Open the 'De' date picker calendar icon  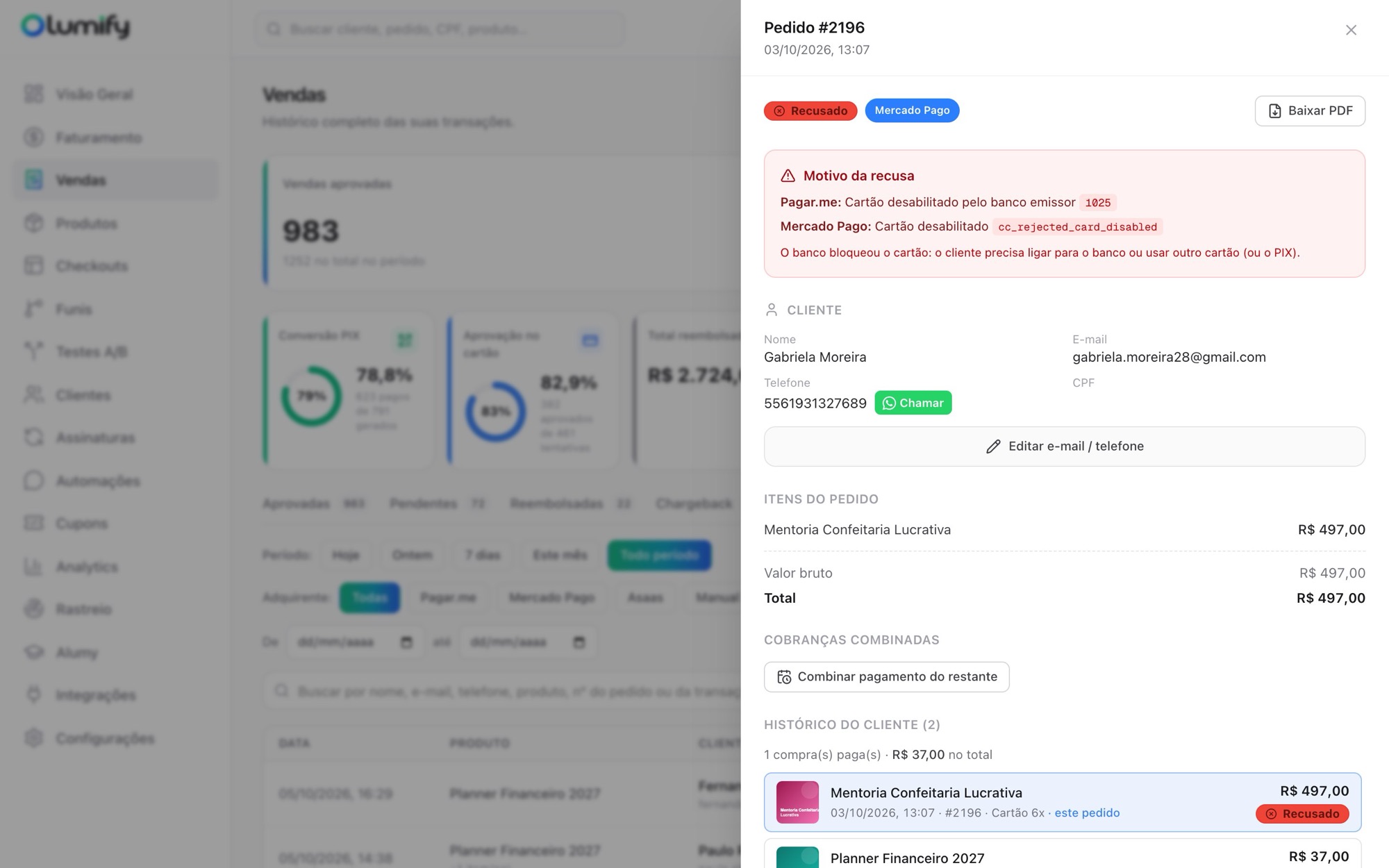[406, 642]
